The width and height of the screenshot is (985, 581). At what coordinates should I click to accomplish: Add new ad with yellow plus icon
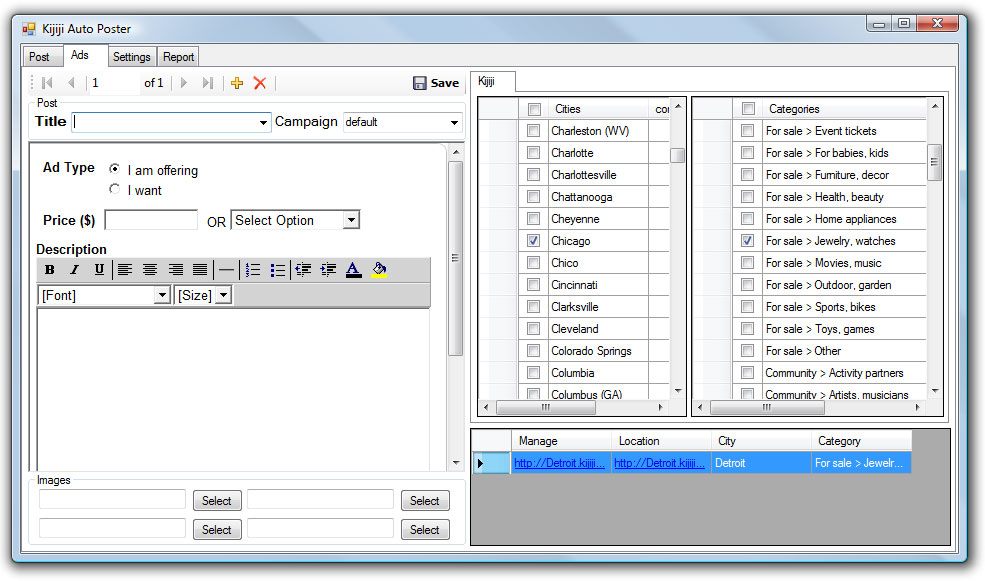(237, 83)
